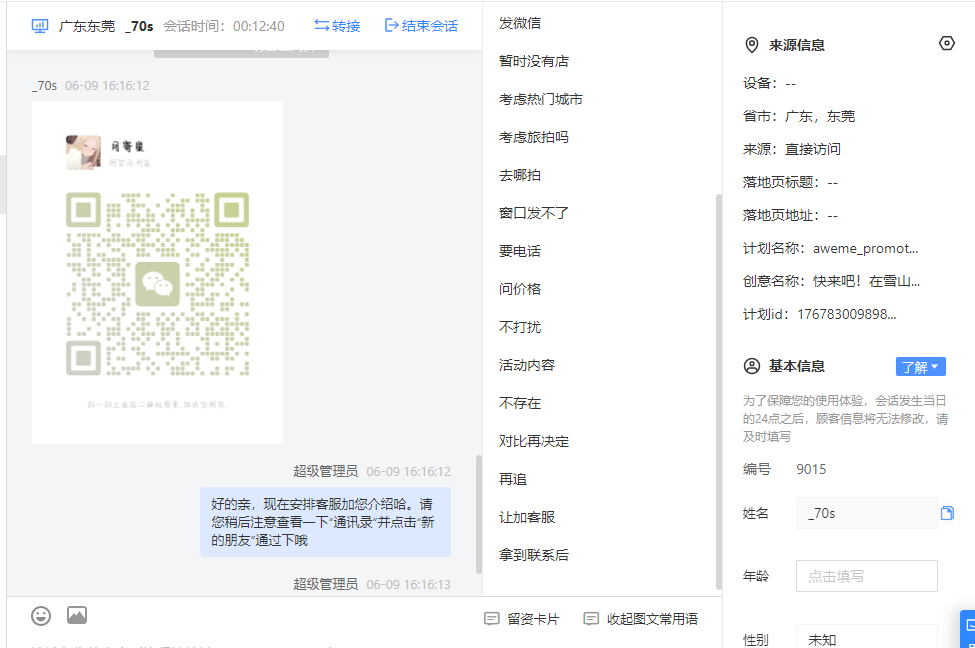Select quick reply 问价格
975x648 pixels.
click(x=520, y=289)
